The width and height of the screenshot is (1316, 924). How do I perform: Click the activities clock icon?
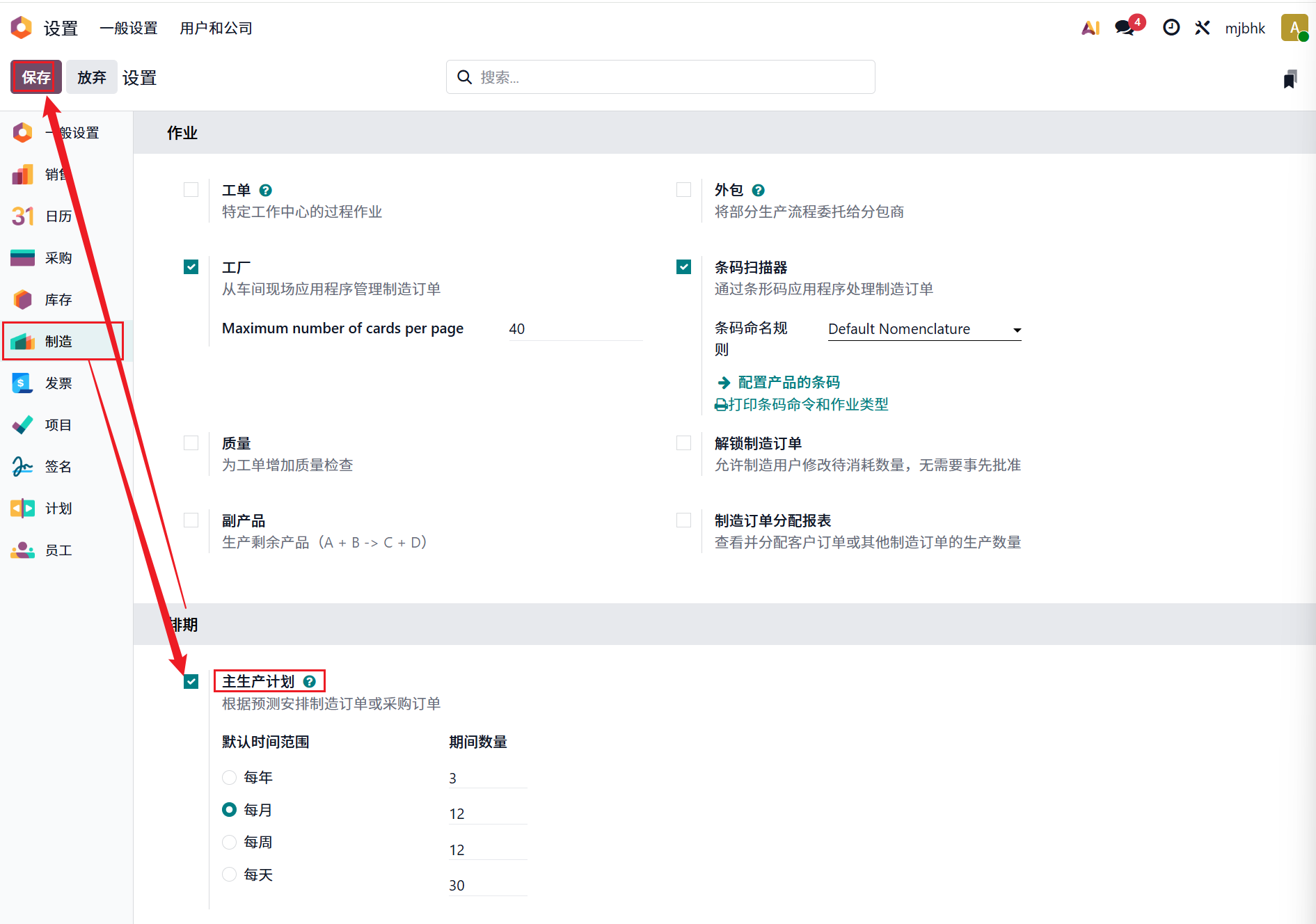click(1171, 28)
